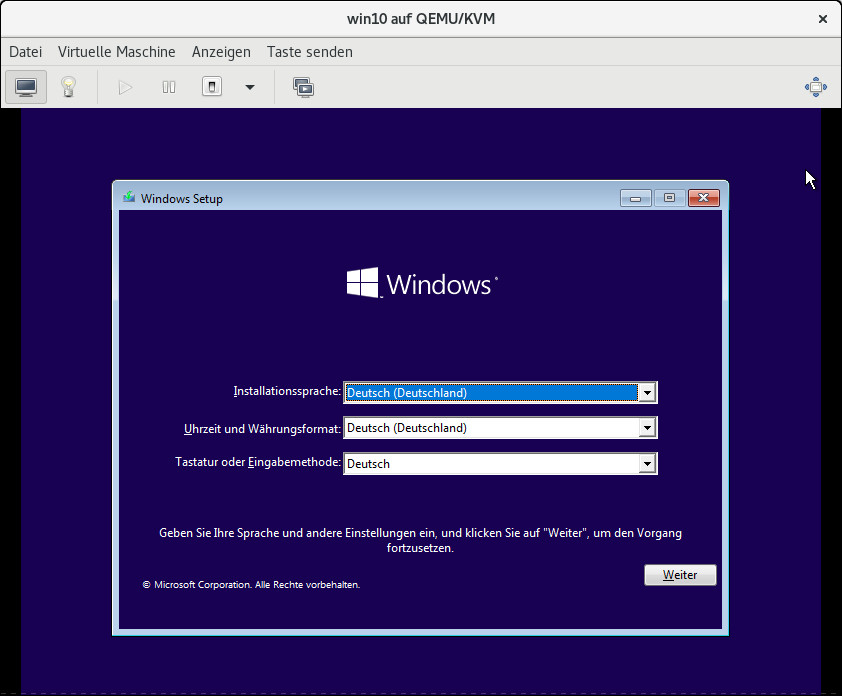
Task: Switch to fullscreen using the toolbar icon
Action: 816,87
